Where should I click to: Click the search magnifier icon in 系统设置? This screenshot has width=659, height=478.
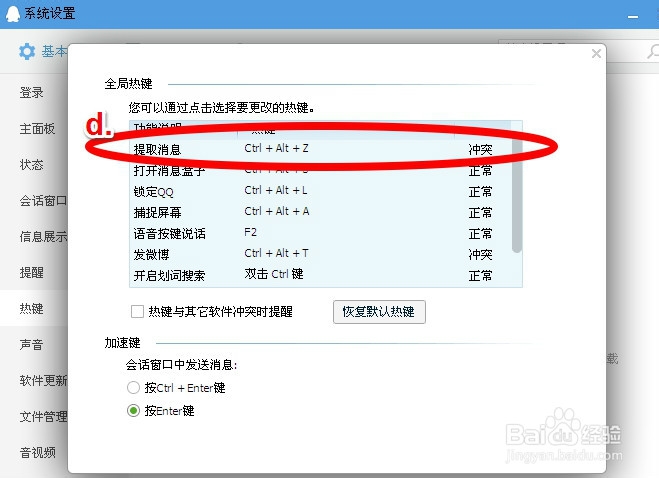tap(652, 52)
